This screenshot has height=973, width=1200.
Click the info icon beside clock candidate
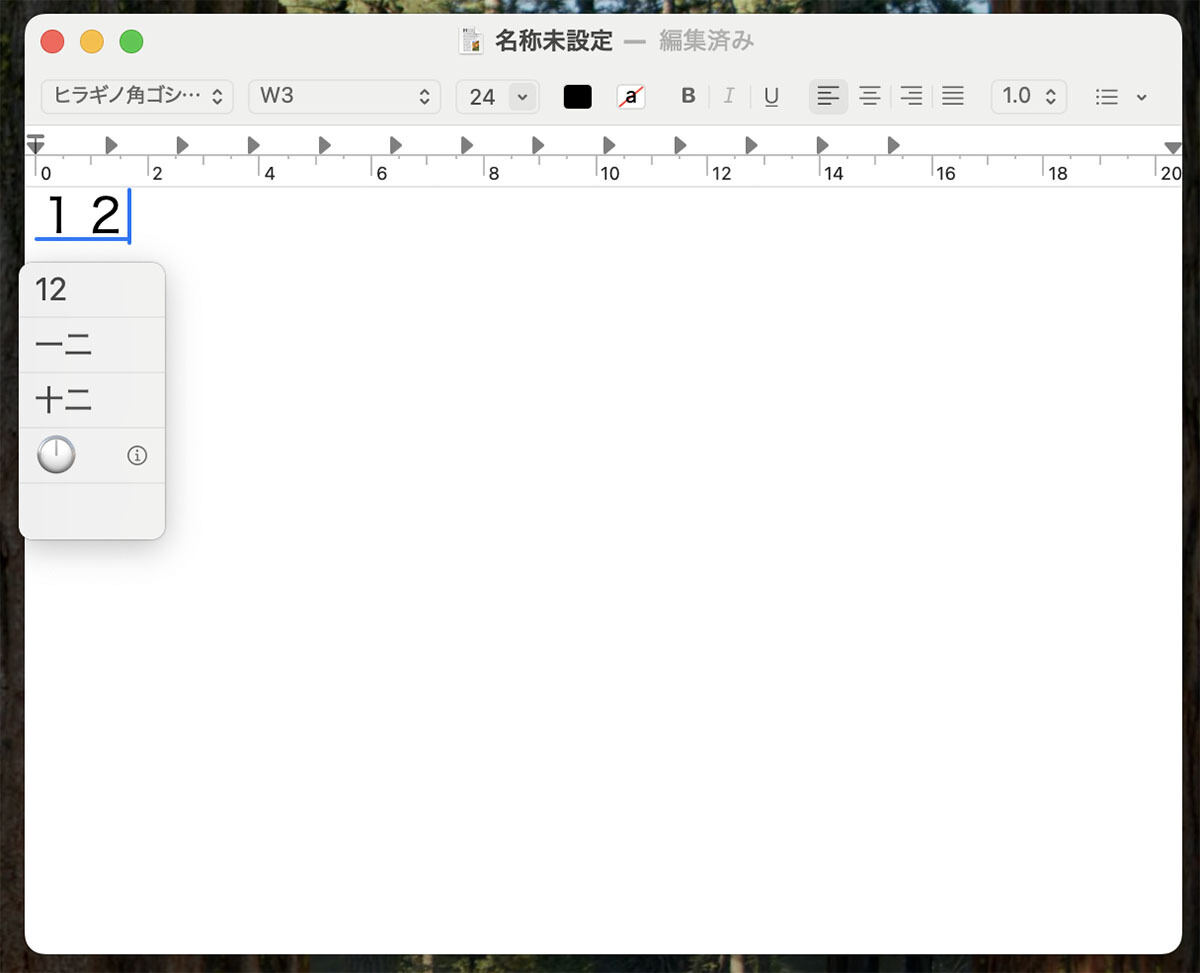point(137,456)
